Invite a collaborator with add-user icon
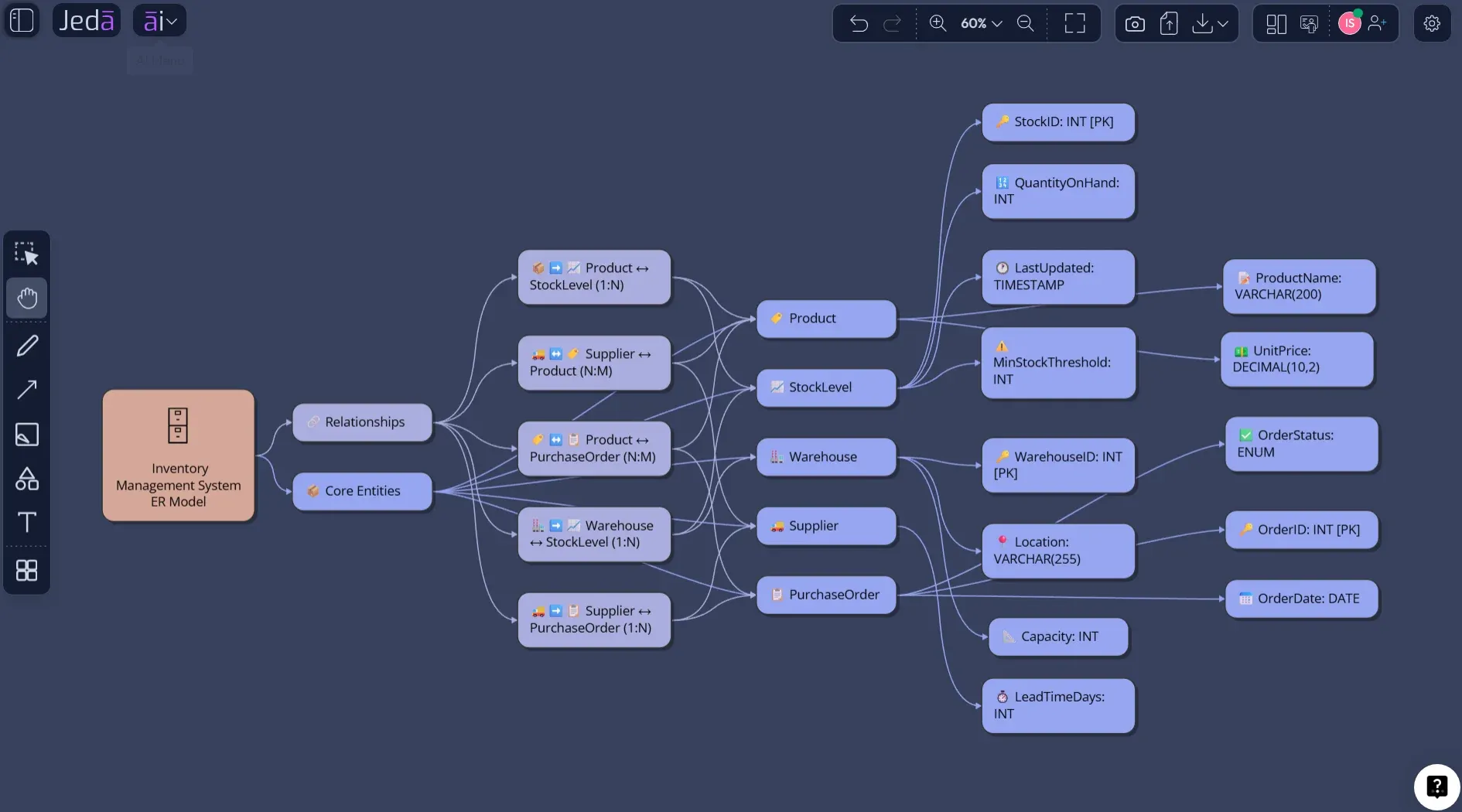Screen dimensions: 1462x812 click(x=1377, y=23)
